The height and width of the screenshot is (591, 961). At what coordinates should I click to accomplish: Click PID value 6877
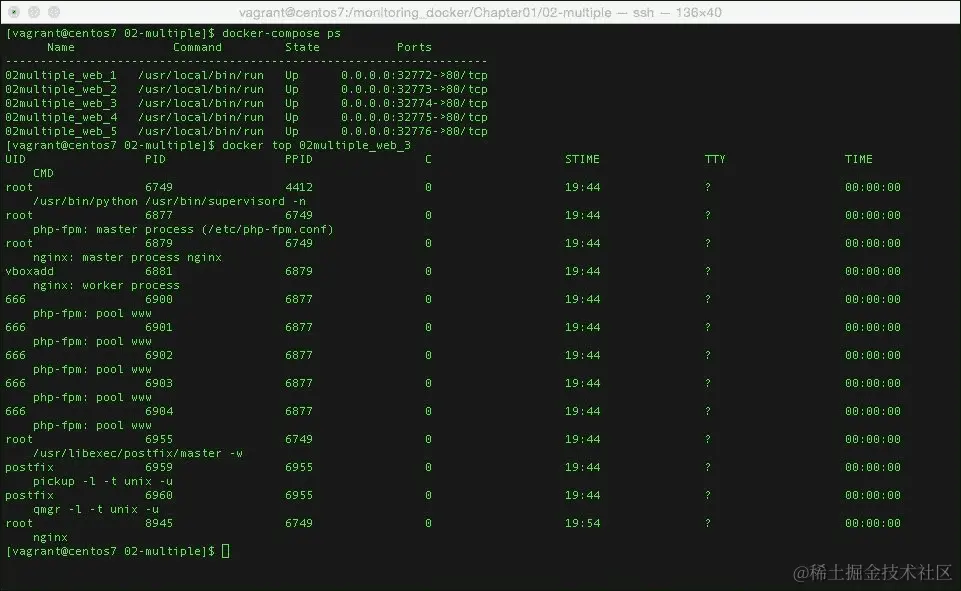click(x=159, y=215)
